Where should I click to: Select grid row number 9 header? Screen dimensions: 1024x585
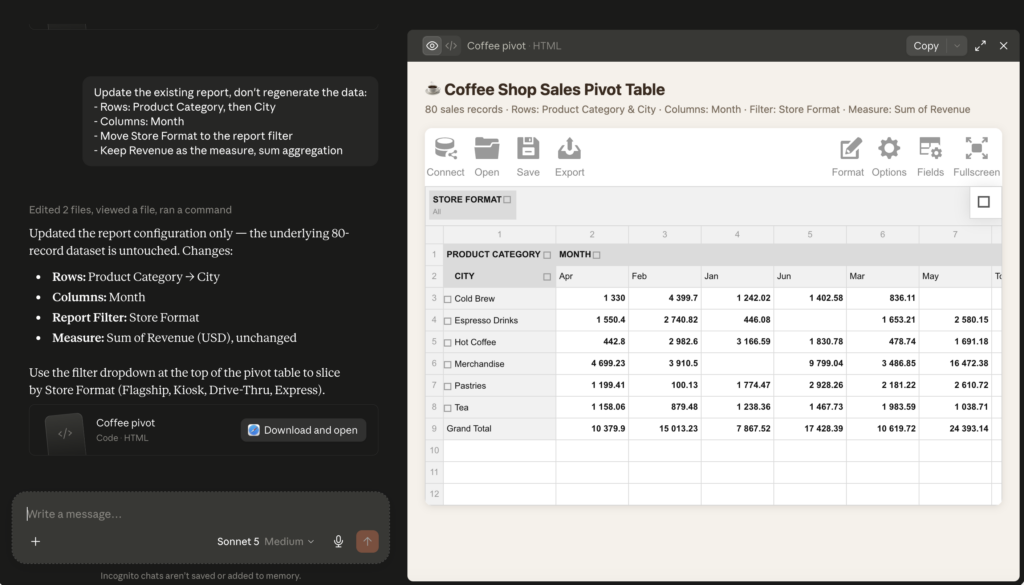434,429
